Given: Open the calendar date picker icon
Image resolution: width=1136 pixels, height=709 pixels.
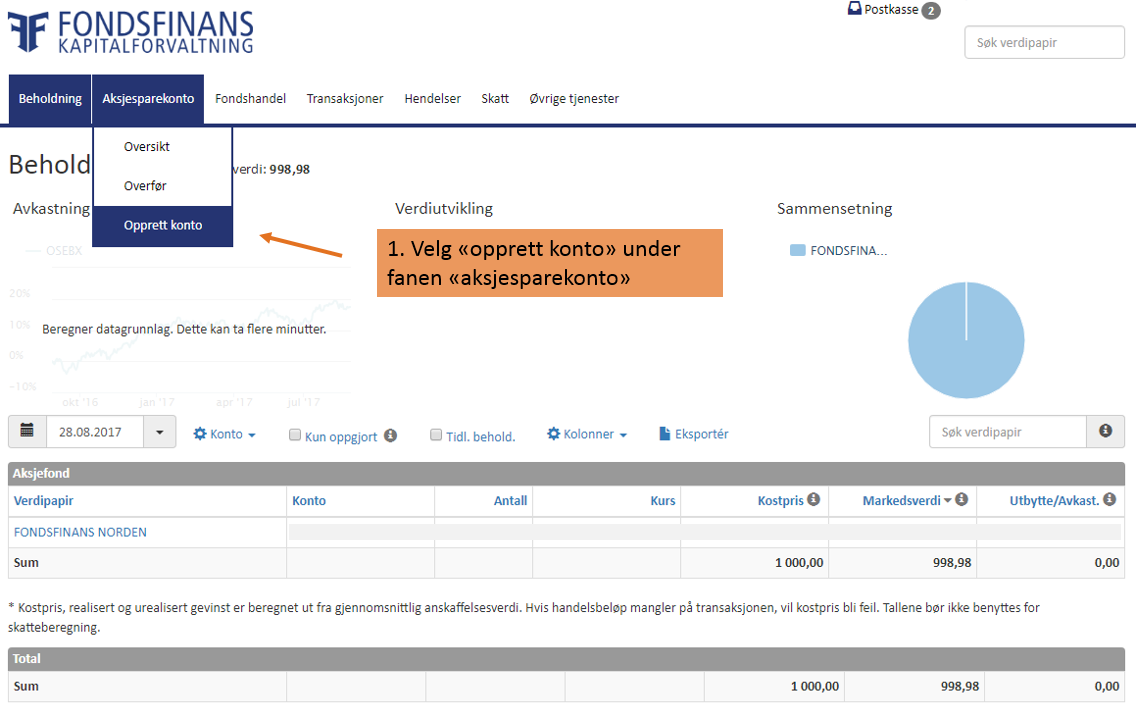Looking at the screenshot, I should click(x=27, y=432).
